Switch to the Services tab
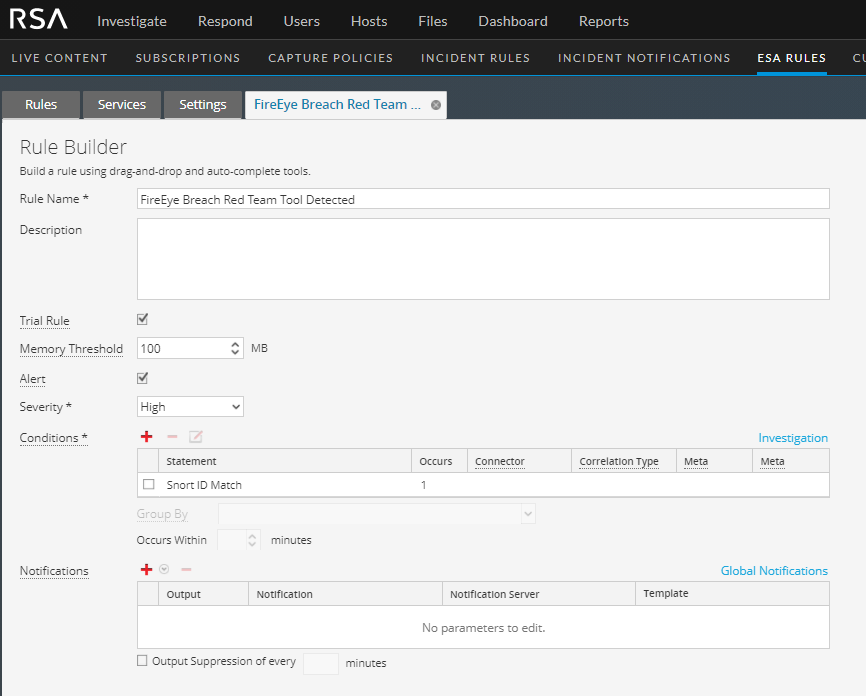 122,105
